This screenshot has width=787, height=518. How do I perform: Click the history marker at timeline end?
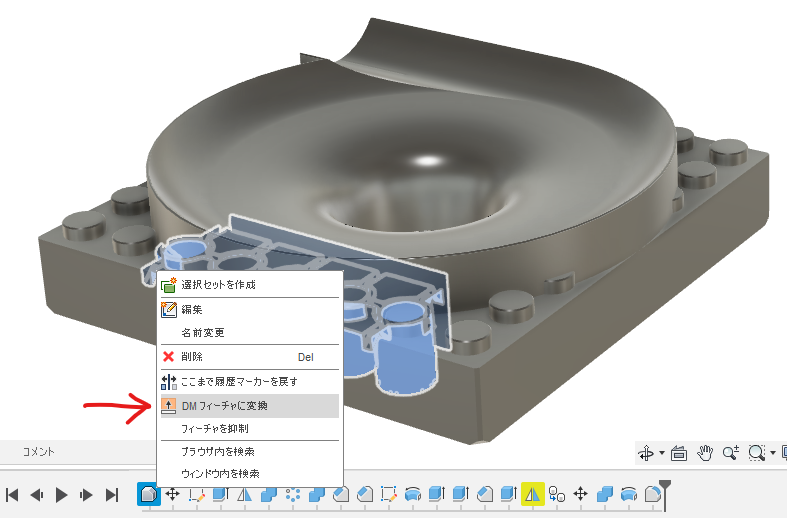[x=664, y=490]
